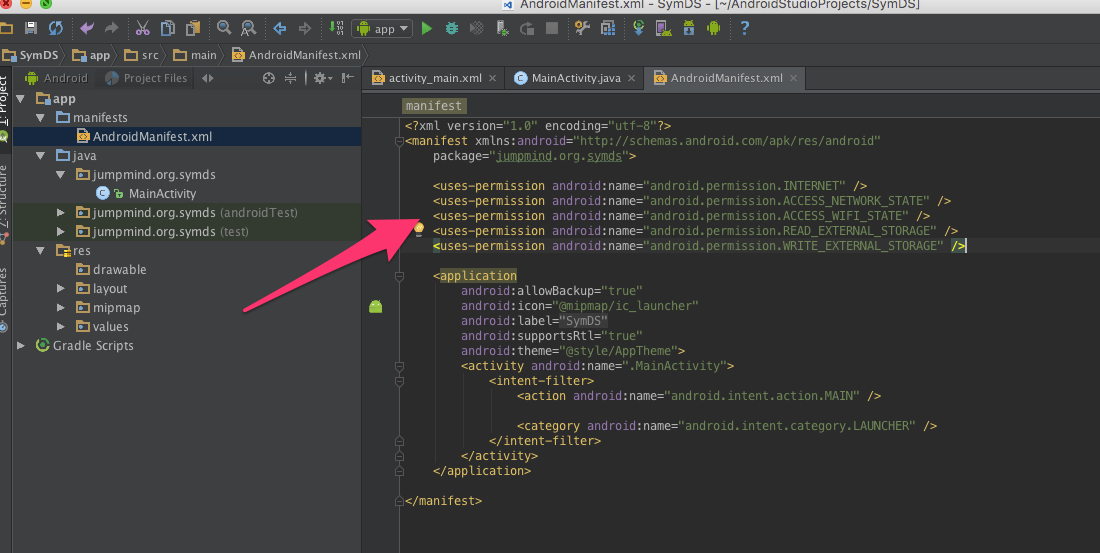Click the SymDS breadcrumb
The height and width of the screenshot is (553, 1100).
[30, 55]
